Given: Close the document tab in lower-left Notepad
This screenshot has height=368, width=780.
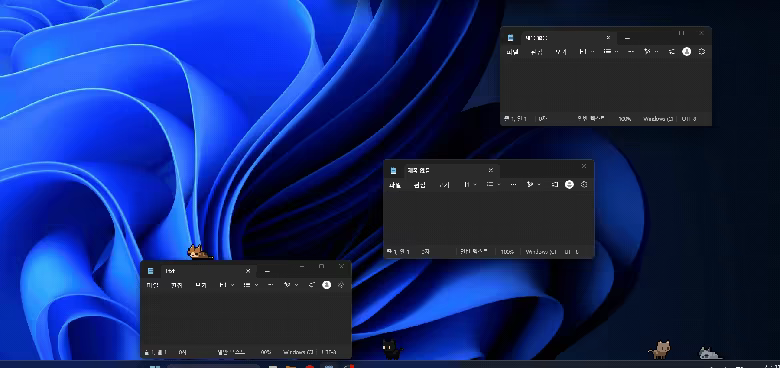Looking at the screenshot, I should coord(248,271).
